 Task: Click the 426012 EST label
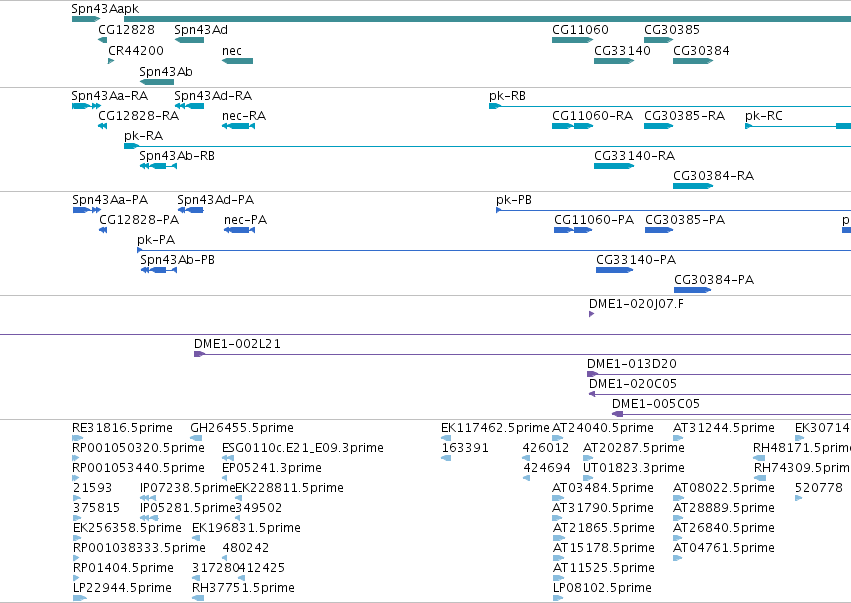(x=545, y=449)
